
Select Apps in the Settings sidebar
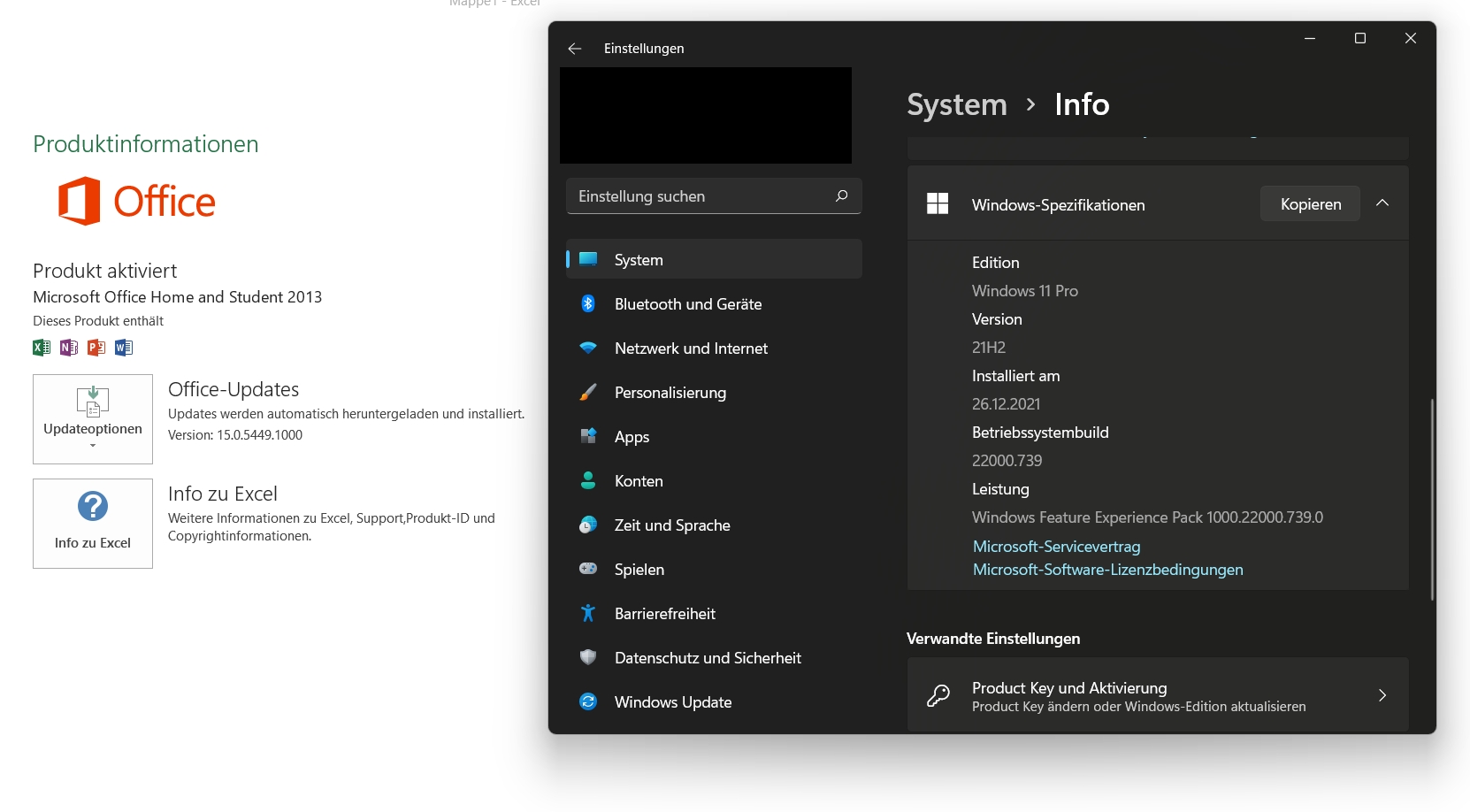pos(714,436)
